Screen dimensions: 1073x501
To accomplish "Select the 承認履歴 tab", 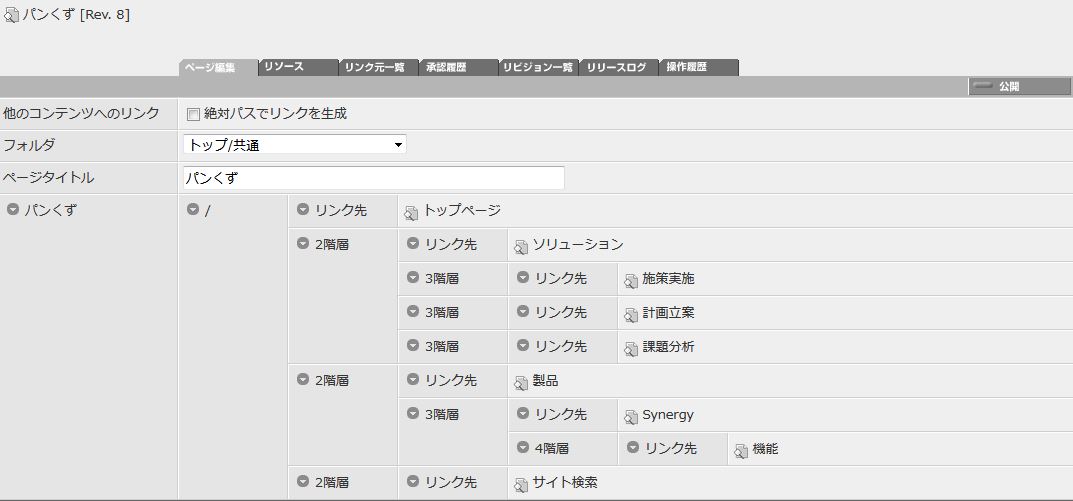I will coord(458,67).
